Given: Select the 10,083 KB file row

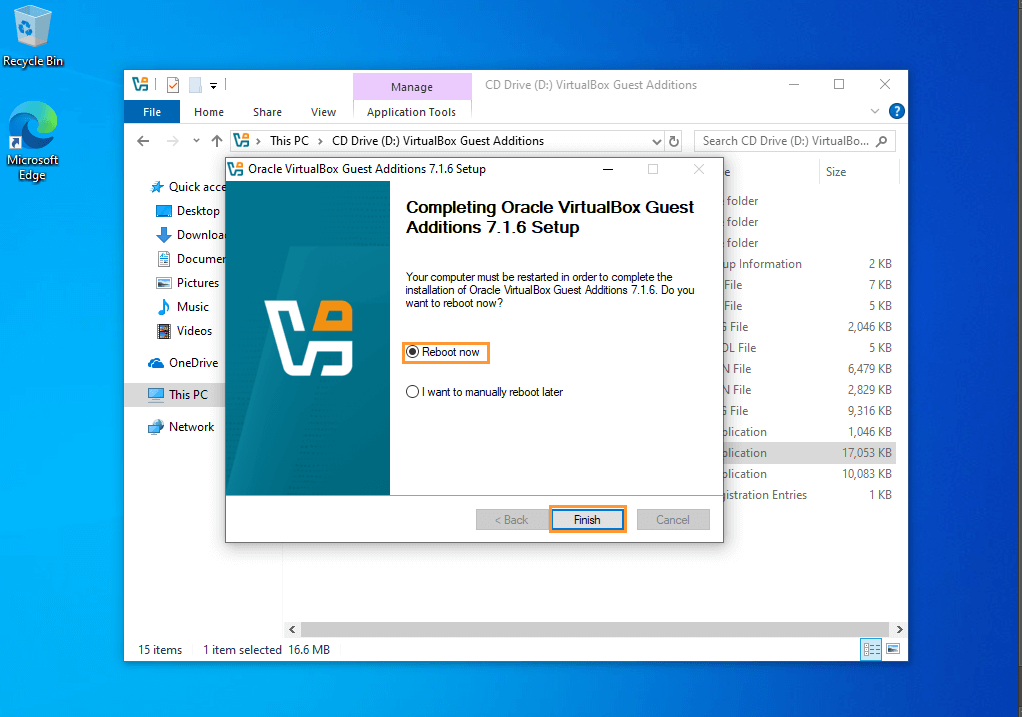Looking at the screenshot, I should point(809,474).
